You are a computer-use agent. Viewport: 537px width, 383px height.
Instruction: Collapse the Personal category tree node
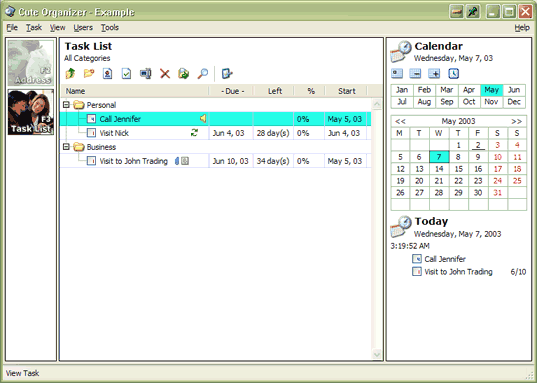(66, 105)
